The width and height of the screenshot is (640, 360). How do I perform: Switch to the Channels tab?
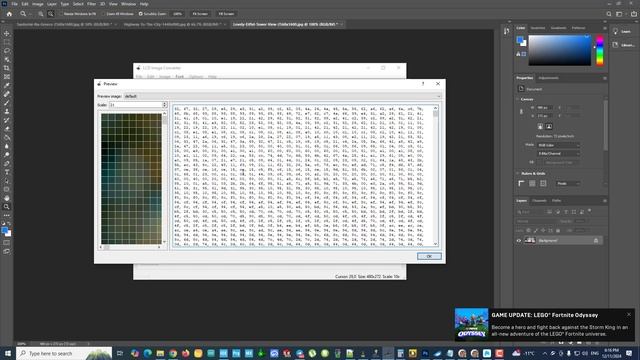(x=539, y=201)
